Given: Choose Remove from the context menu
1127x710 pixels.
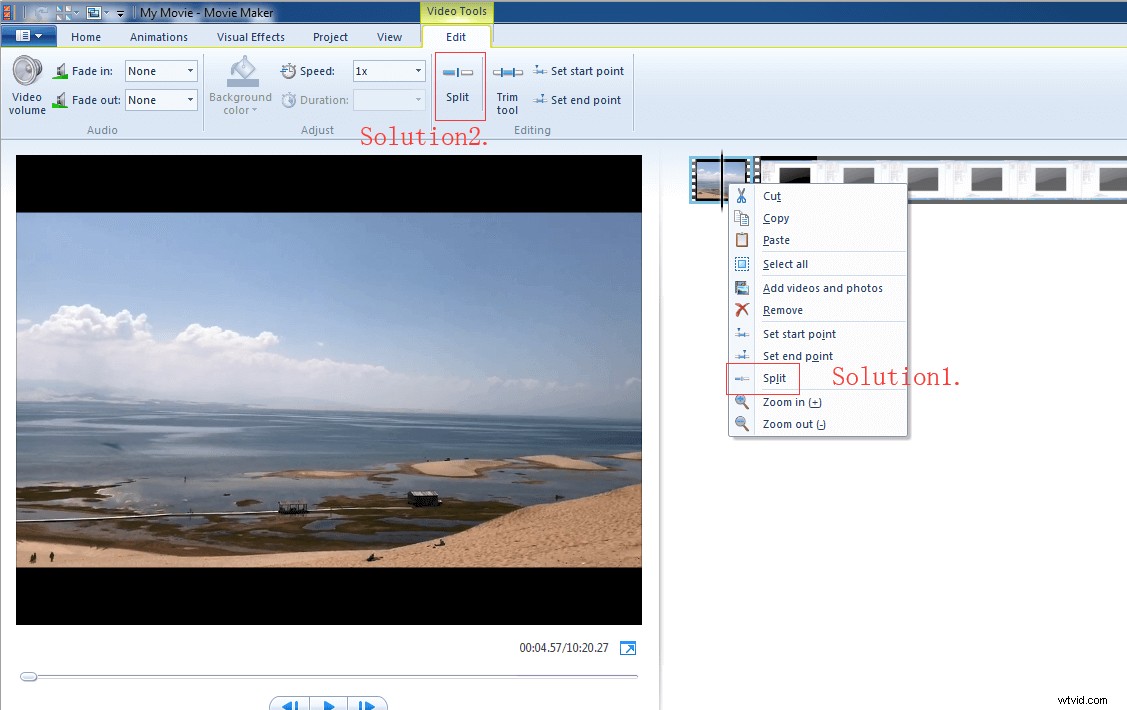Looking at the screenshot, I should (783, 310).
